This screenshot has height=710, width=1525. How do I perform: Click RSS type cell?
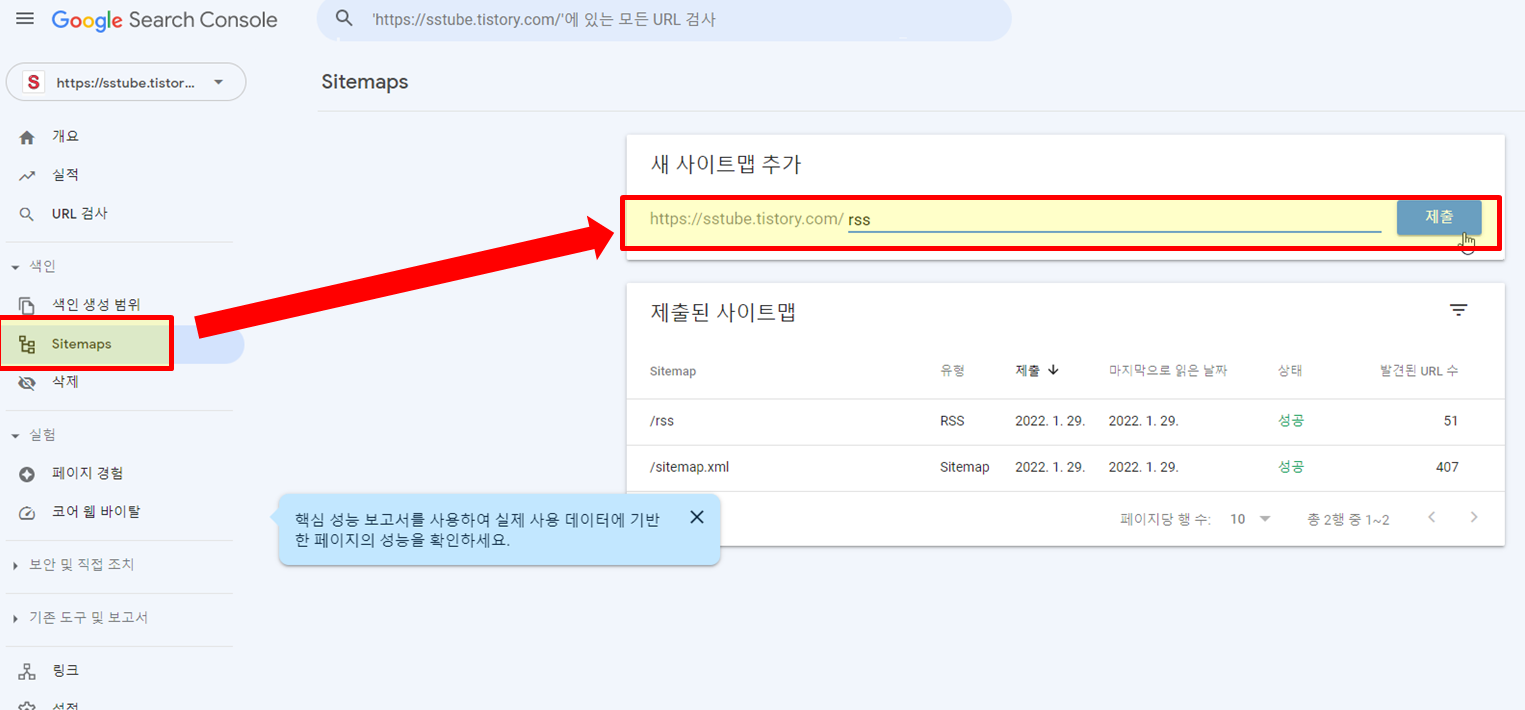click(x=952, y=421)
